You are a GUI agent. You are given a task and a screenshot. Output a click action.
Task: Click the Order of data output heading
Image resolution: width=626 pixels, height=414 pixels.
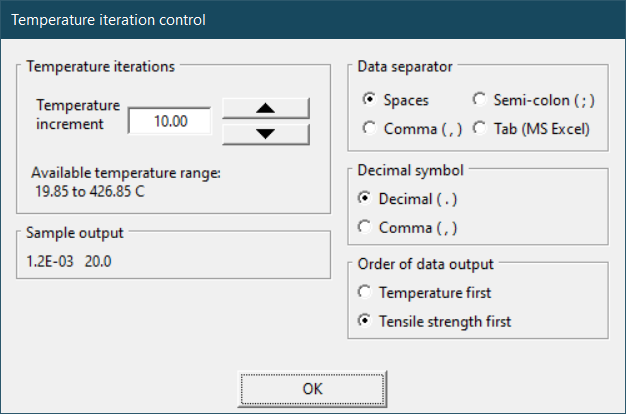click(x=426, y=263)
